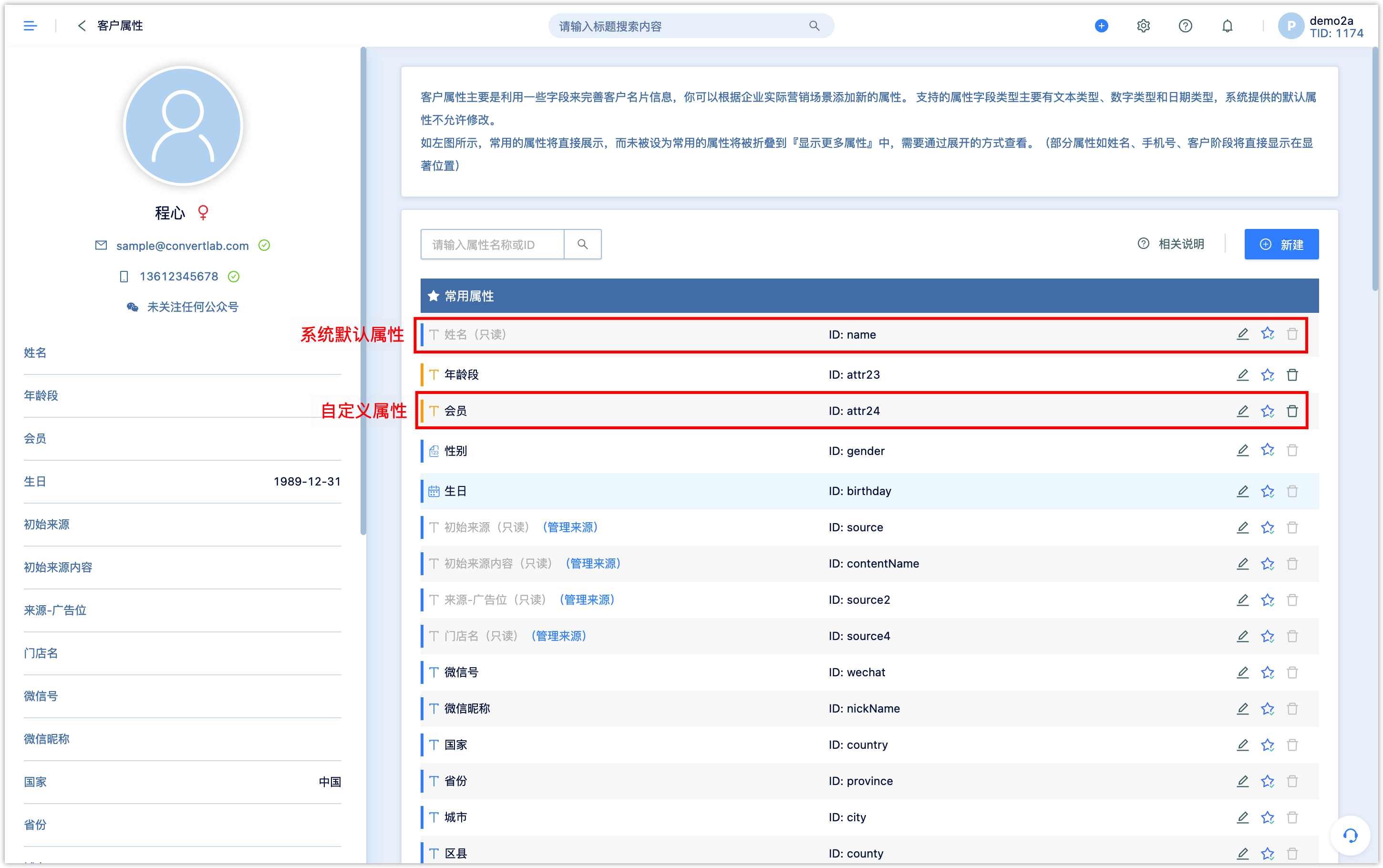The width and height of the screenshot is (1383, 868).
Task: Click the phone number 13612345678
Action: point(179,277)
